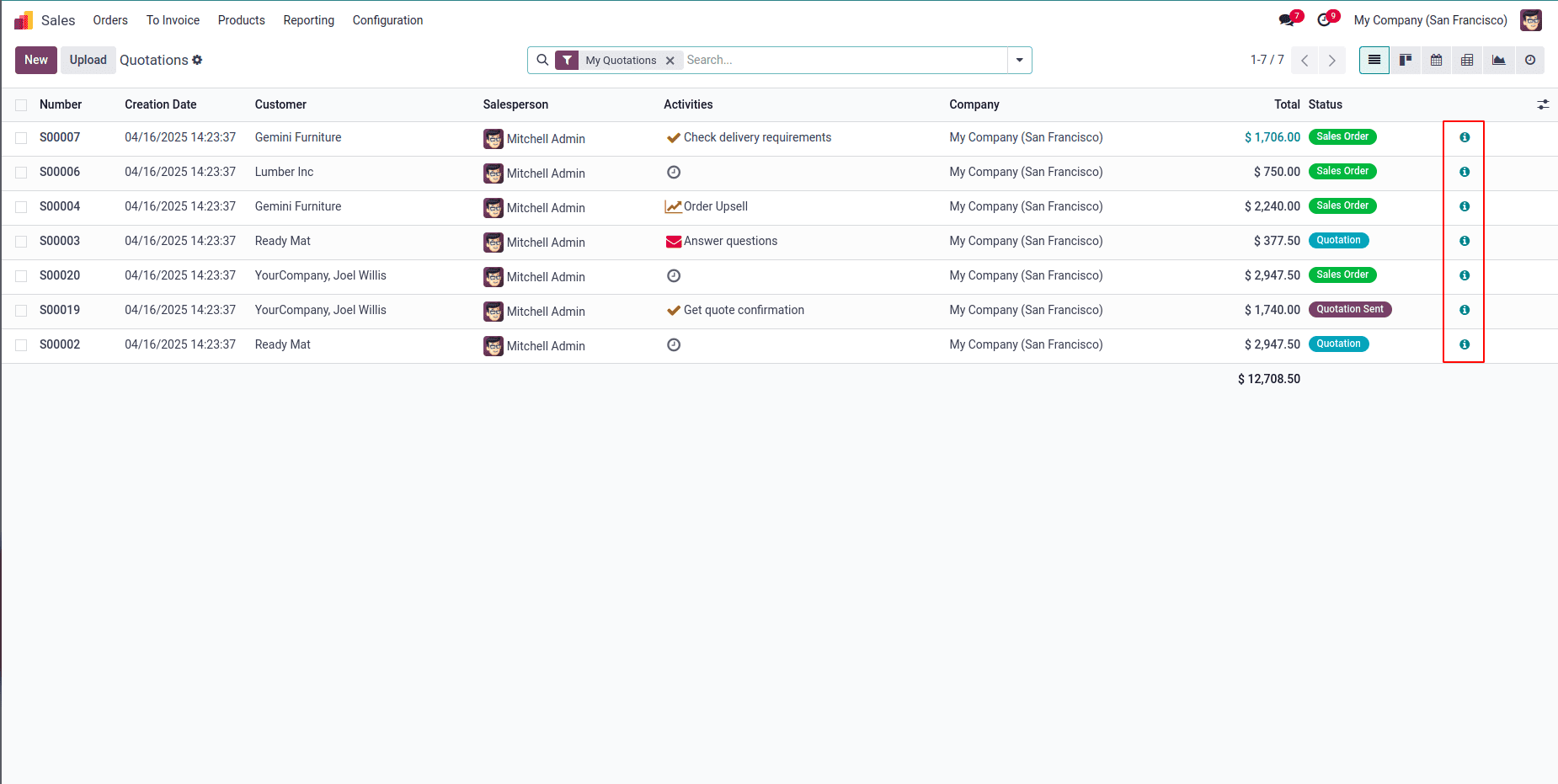This screenshot has height=784, width=1558.
Task: Open Quotations settings gear icon
Action: click(x=197, y=60)
